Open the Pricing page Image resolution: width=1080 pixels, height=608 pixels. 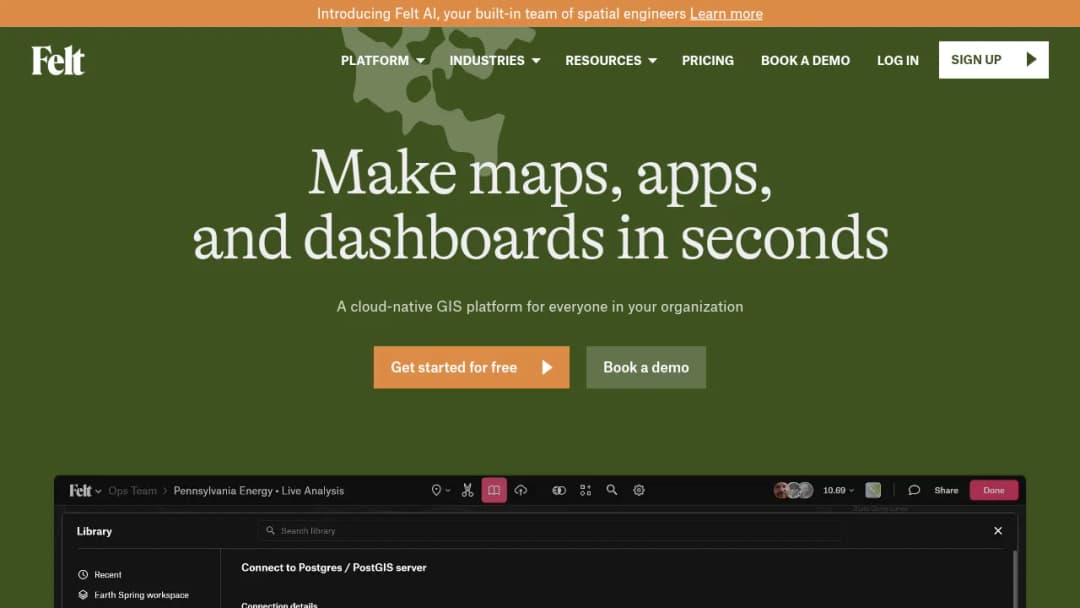pyautogui.click(x=707, y=61)
